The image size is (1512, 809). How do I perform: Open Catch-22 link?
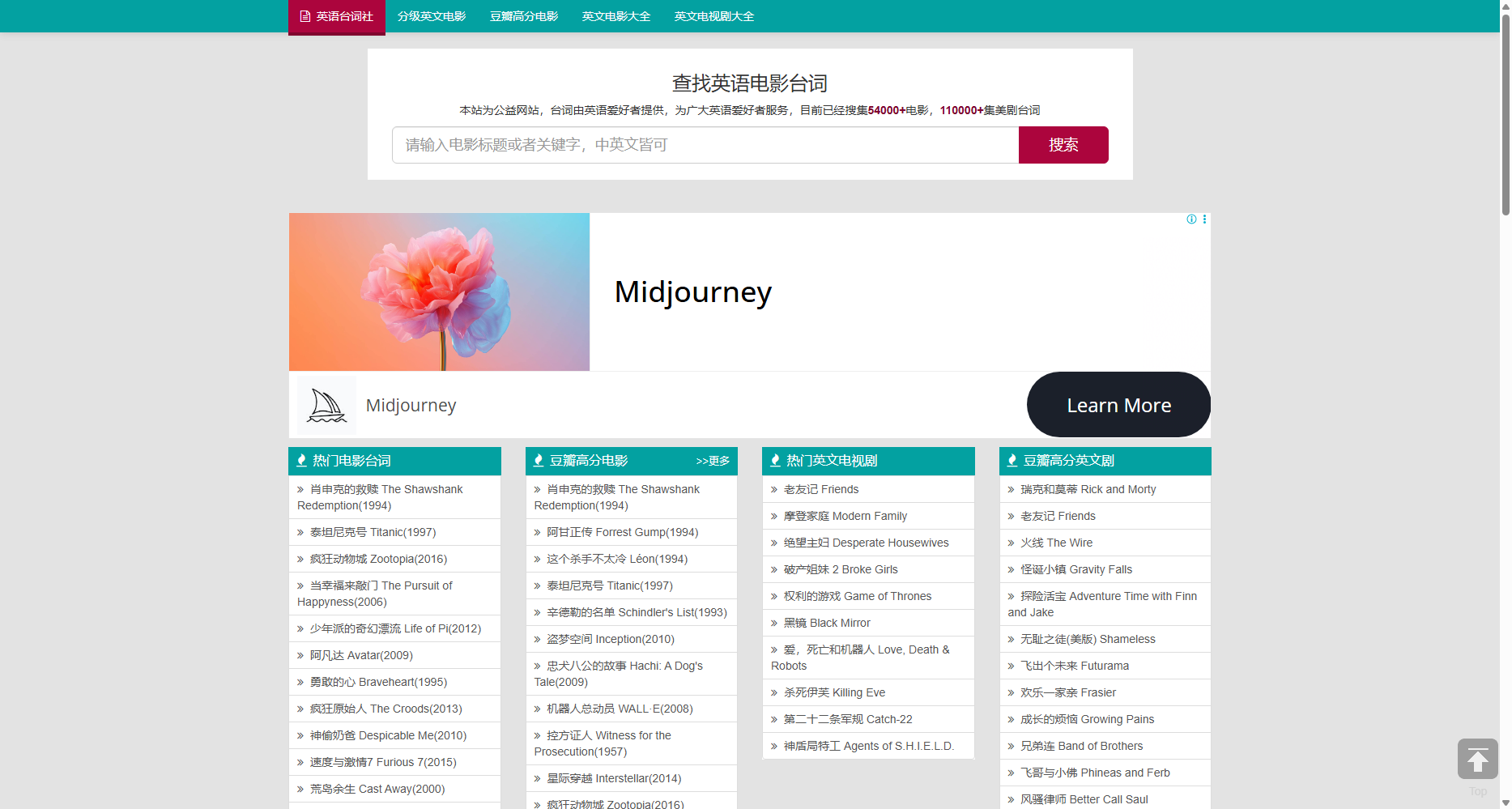tap(848, 719)
